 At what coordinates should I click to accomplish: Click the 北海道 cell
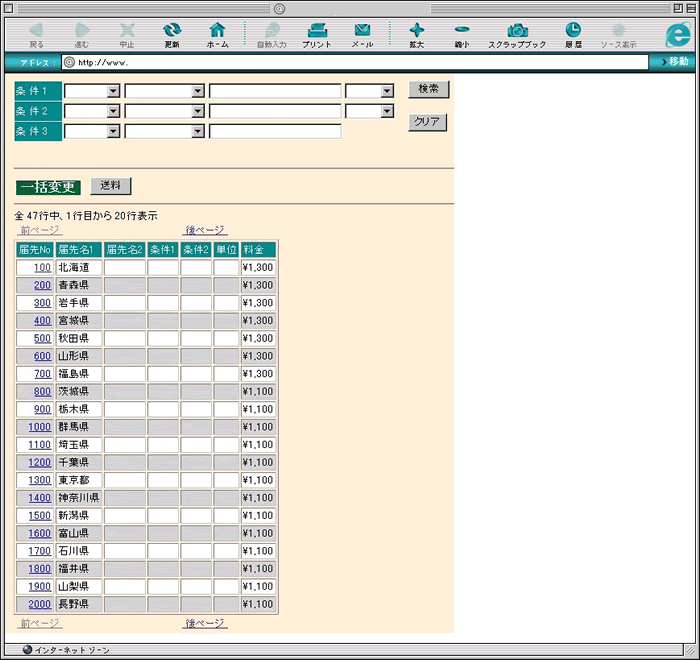[x=79, y=267]
